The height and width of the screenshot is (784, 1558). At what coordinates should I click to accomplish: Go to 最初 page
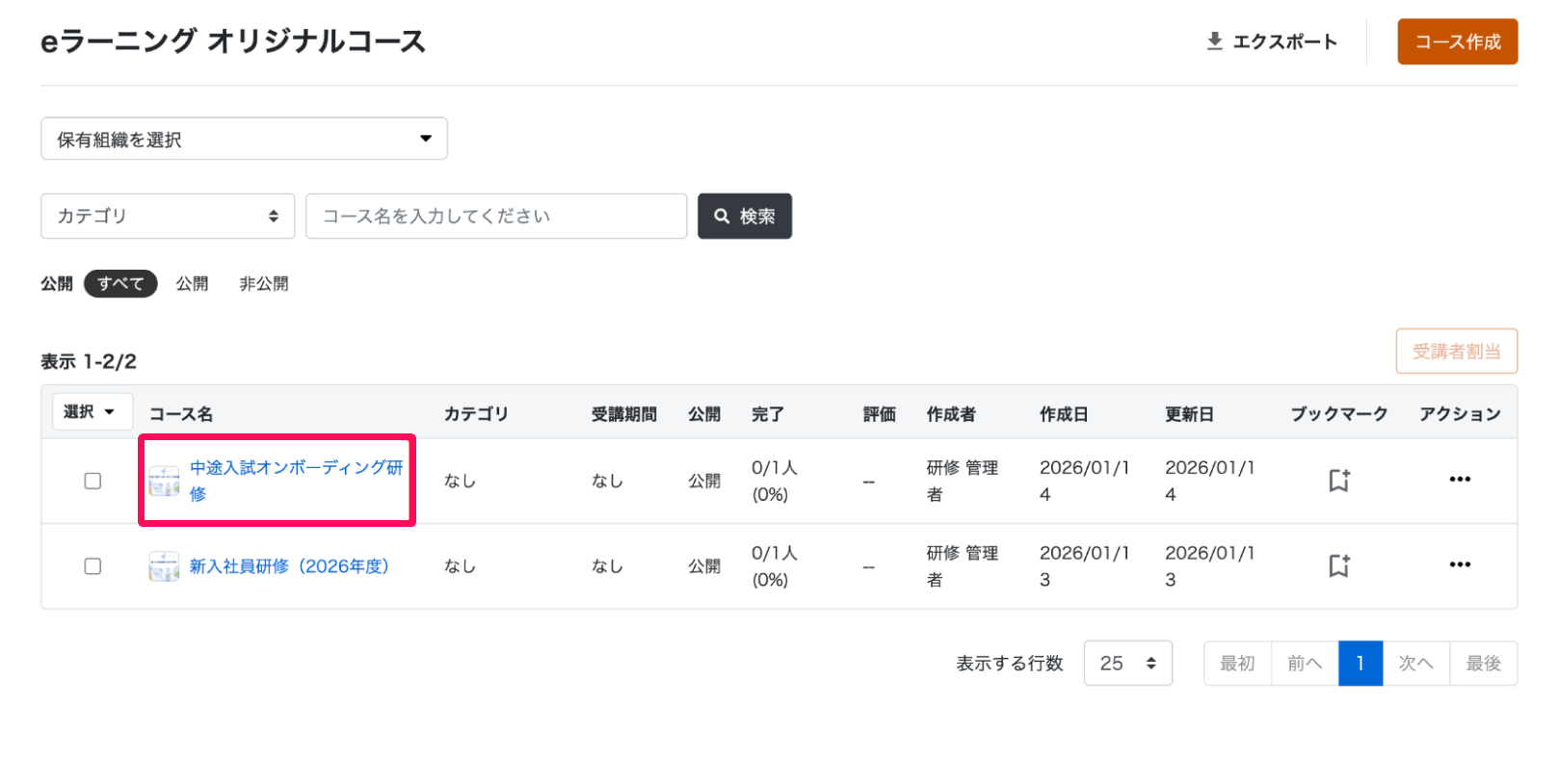[x=1237, y=663]
